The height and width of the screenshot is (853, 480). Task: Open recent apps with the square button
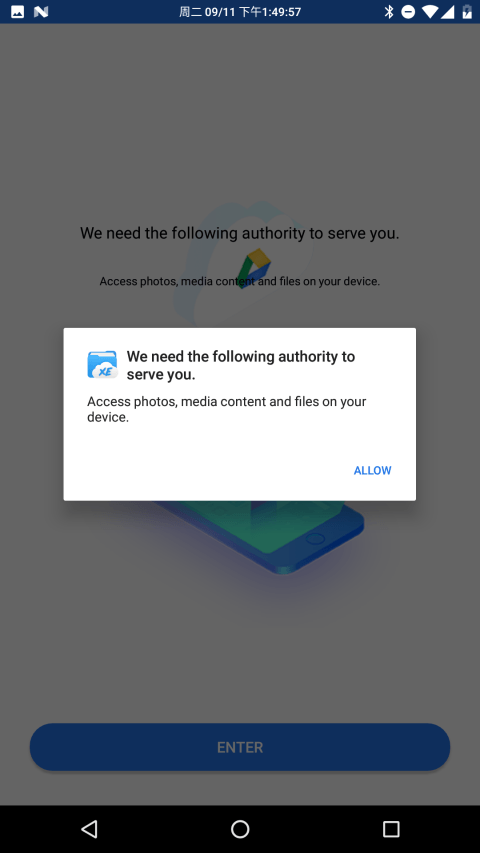tap(391, 829)
